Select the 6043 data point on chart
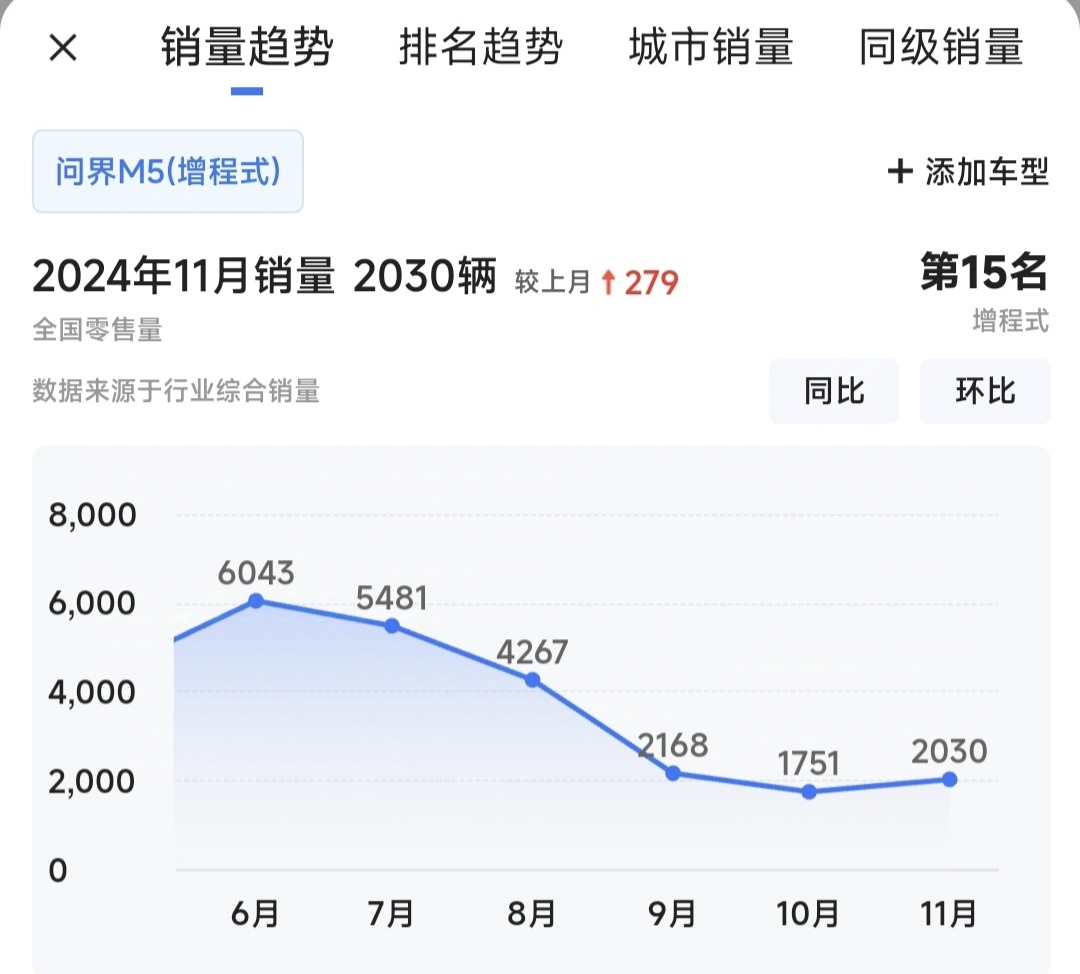Viewport: 1080px width, 974px height. tap(256, 601)
